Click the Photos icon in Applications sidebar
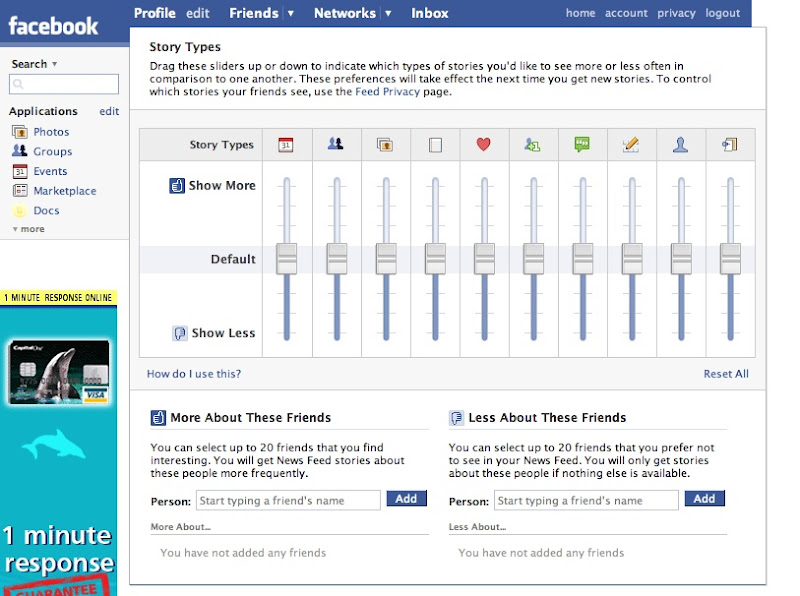Image resolution: width=800 pixels, height=596 pixels. click(x=19, y=132)
